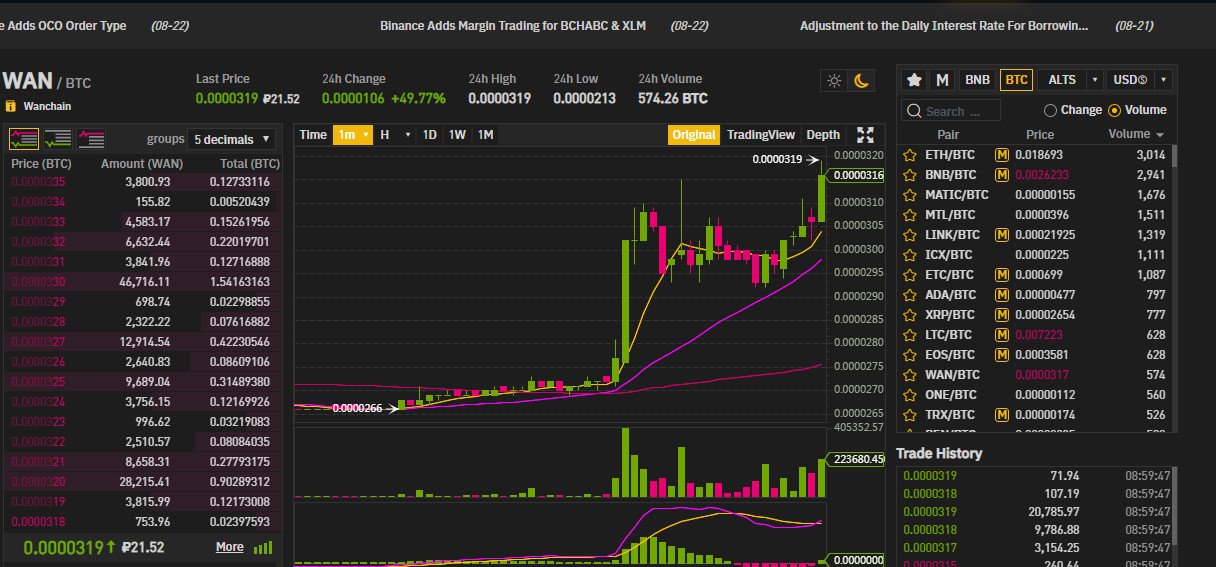
Task: Sort market list by Price column
Action: coord(1040,134)
